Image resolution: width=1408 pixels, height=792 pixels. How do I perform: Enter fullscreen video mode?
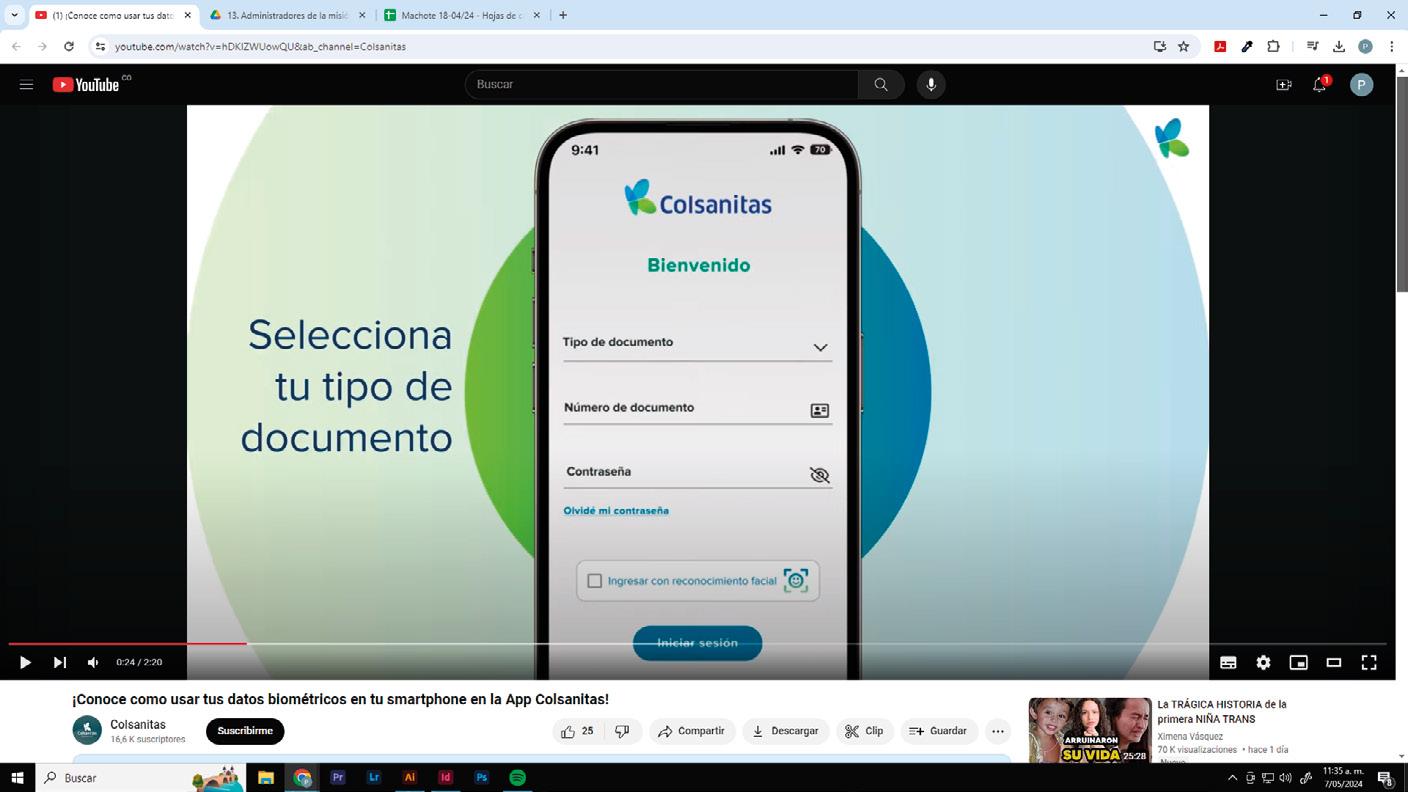pos(1369,662)
